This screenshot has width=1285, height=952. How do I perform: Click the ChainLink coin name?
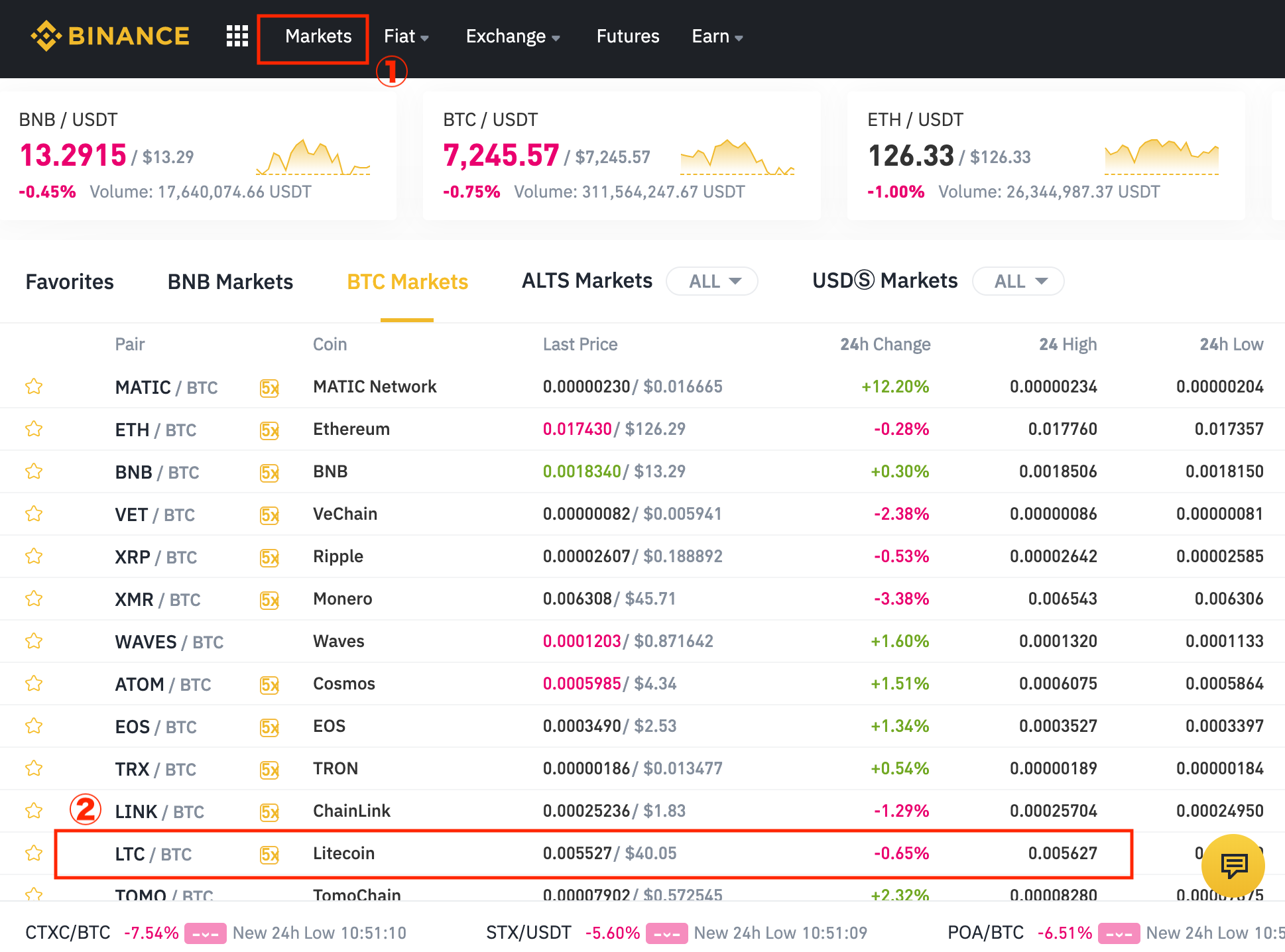(351, 811)
